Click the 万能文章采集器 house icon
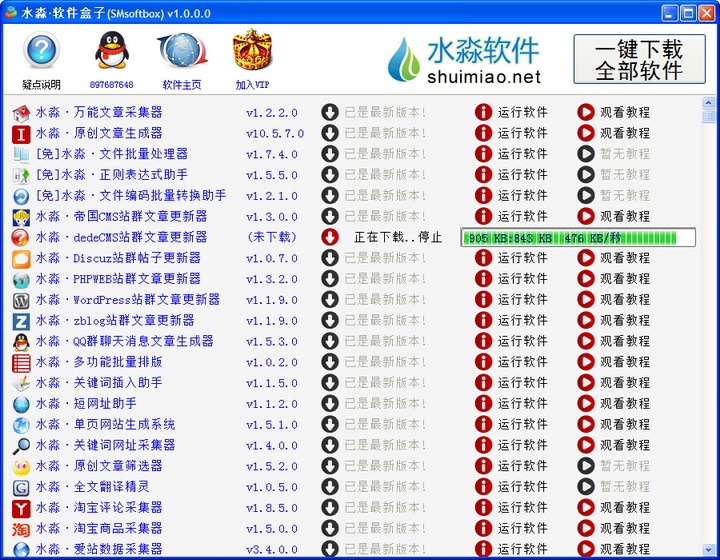Screen dimensions: 720x560 (x=21, y=112)
